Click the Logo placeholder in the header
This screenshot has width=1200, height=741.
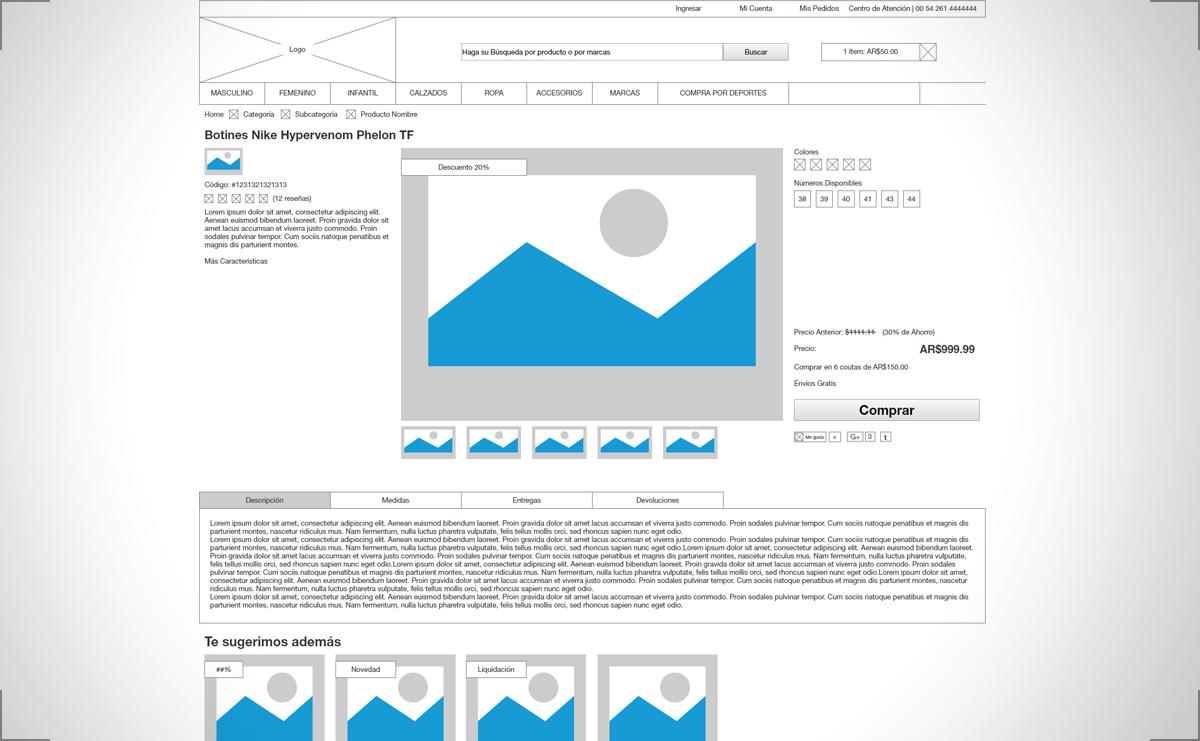(x=298, y=49)
